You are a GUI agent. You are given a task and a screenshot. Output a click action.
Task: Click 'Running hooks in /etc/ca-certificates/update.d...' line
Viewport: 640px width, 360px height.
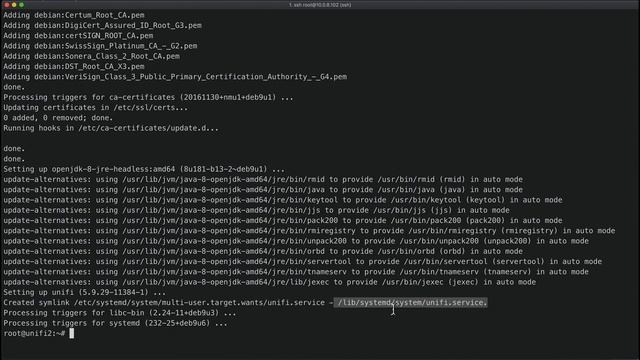[111, 128]
